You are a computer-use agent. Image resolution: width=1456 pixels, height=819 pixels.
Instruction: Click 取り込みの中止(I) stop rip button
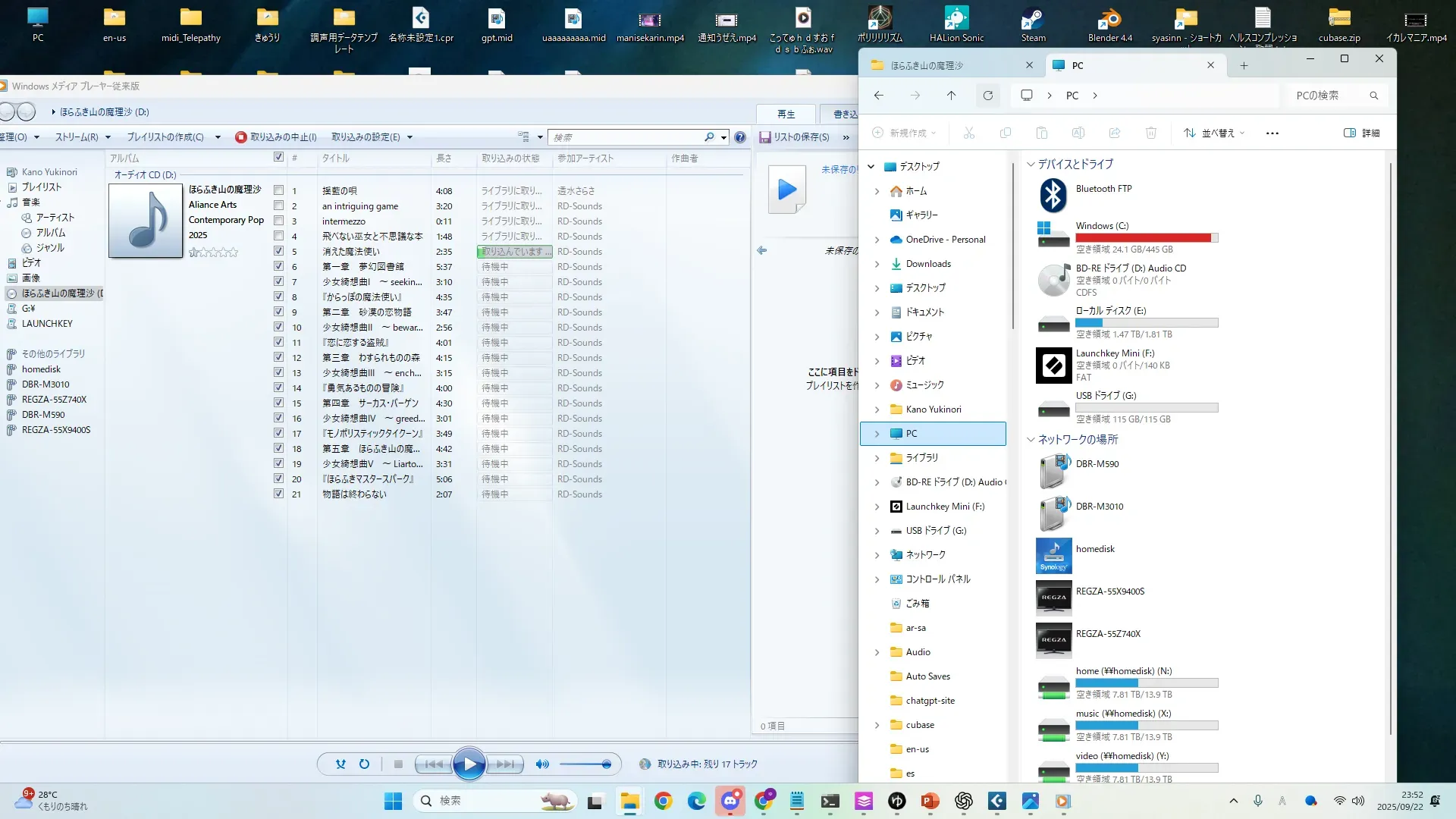click(x=276, y=137)
